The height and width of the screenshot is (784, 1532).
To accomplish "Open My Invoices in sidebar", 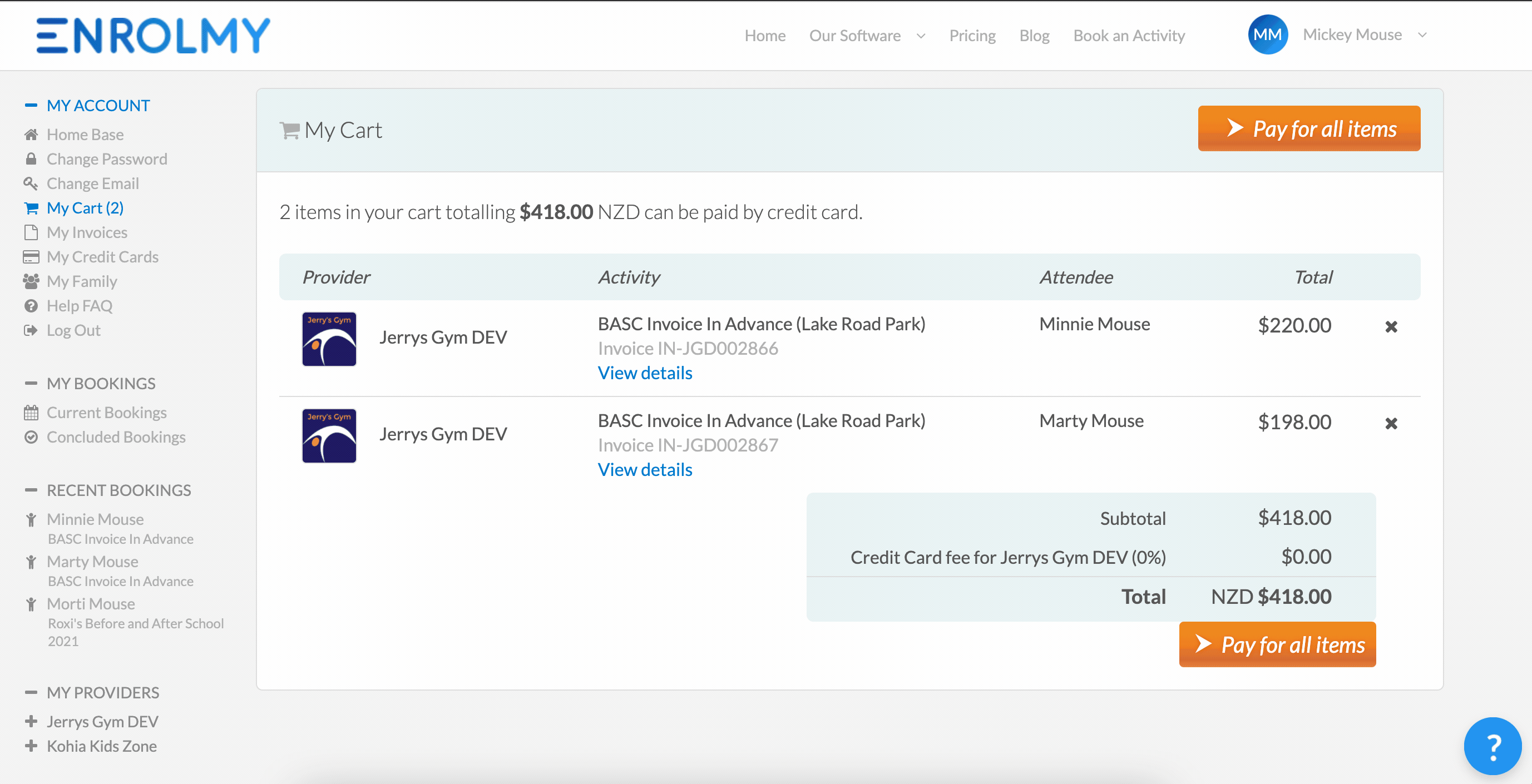I will coord(87,232).
